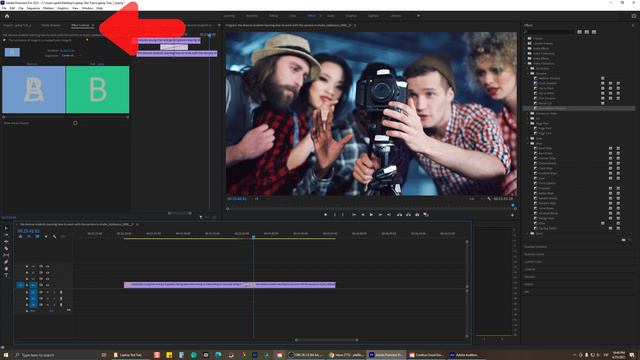Toggle Snap in the timeline header
Viewport: 640px width, 360px height.
[x=29, y=237]
